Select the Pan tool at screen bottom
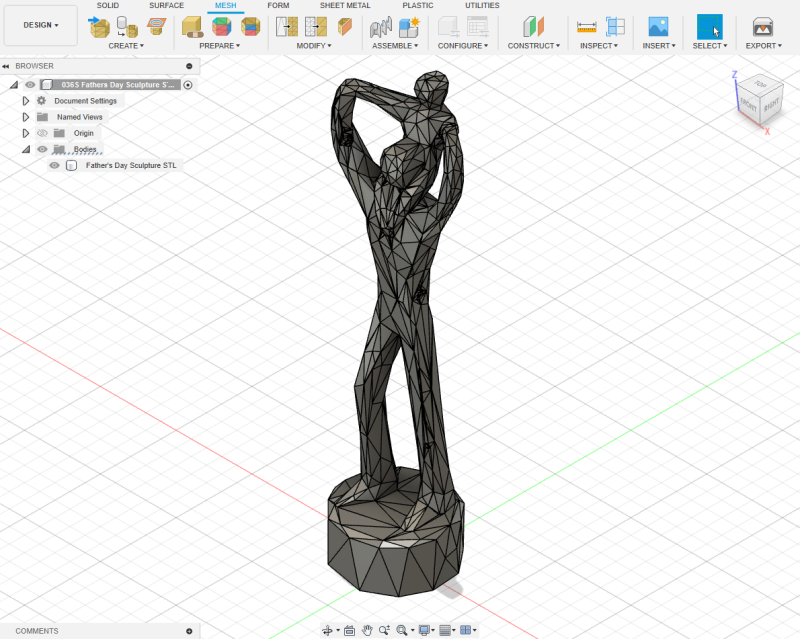The image size is (800, 639). click(x=367, y=630)
